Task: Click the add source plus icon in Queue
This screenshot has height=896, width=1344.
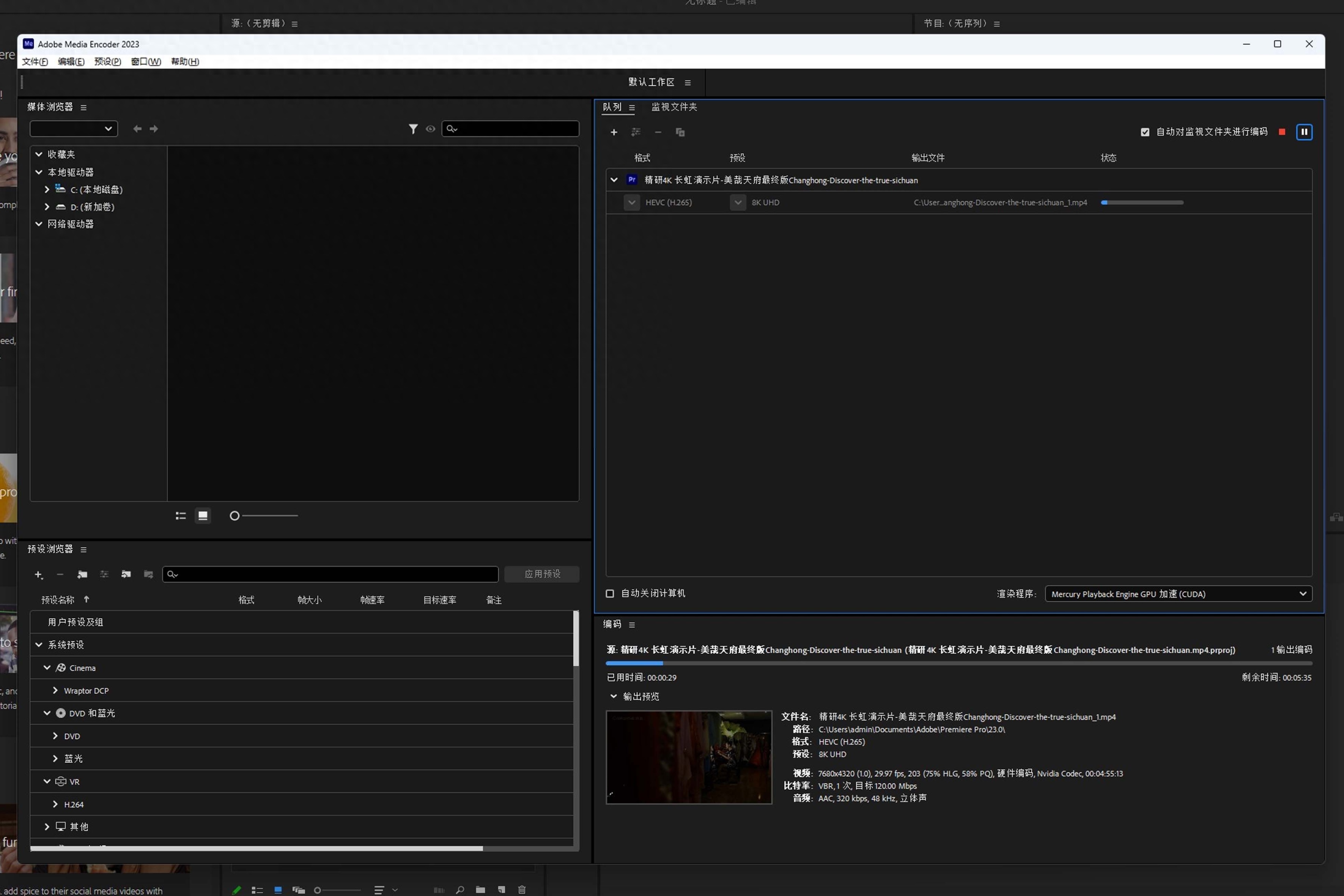Action: click(x=614, y=132)
